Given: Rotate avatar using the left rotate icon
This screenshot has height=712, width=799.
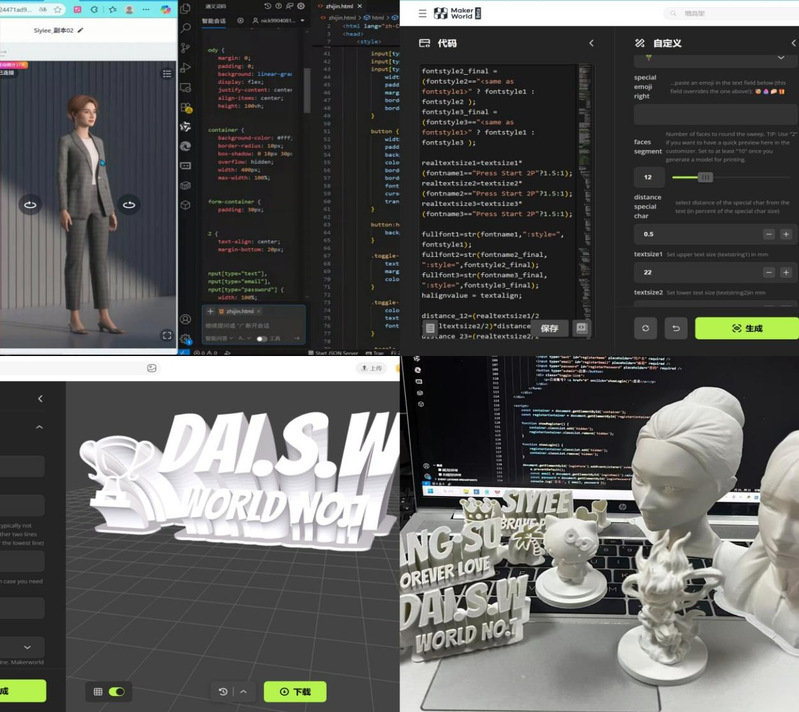Looking at the screenshot, I should 30,205.
